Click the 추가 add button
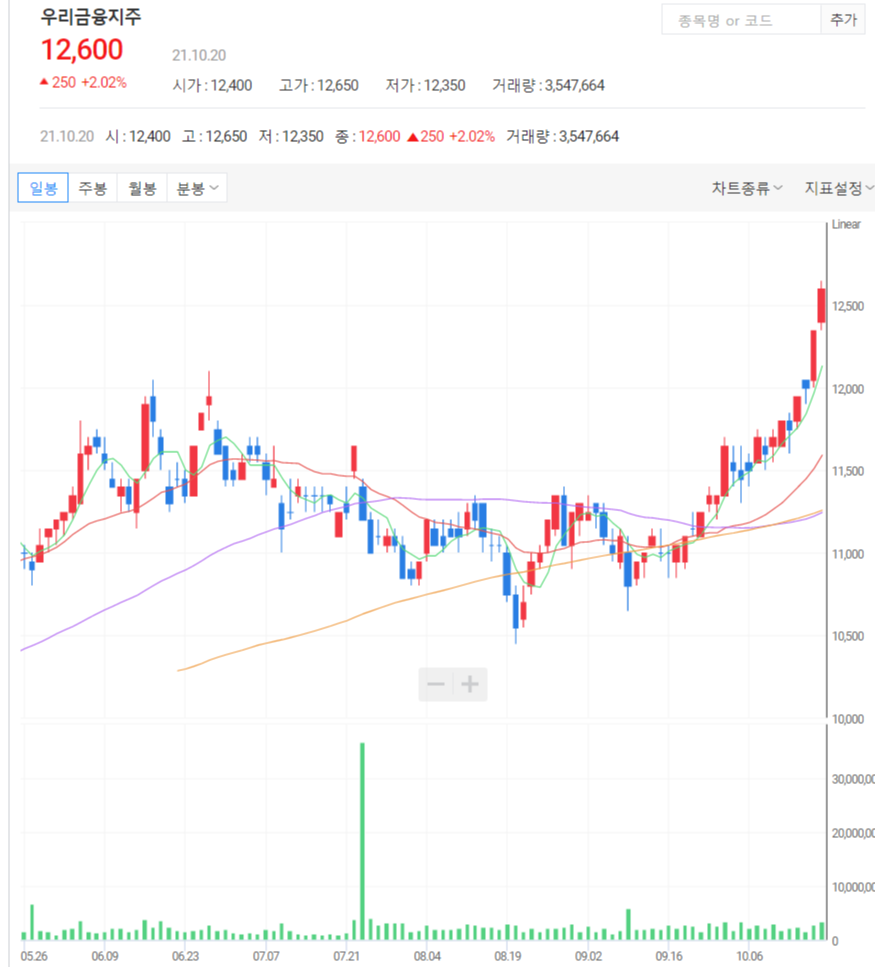 [843, 20]
